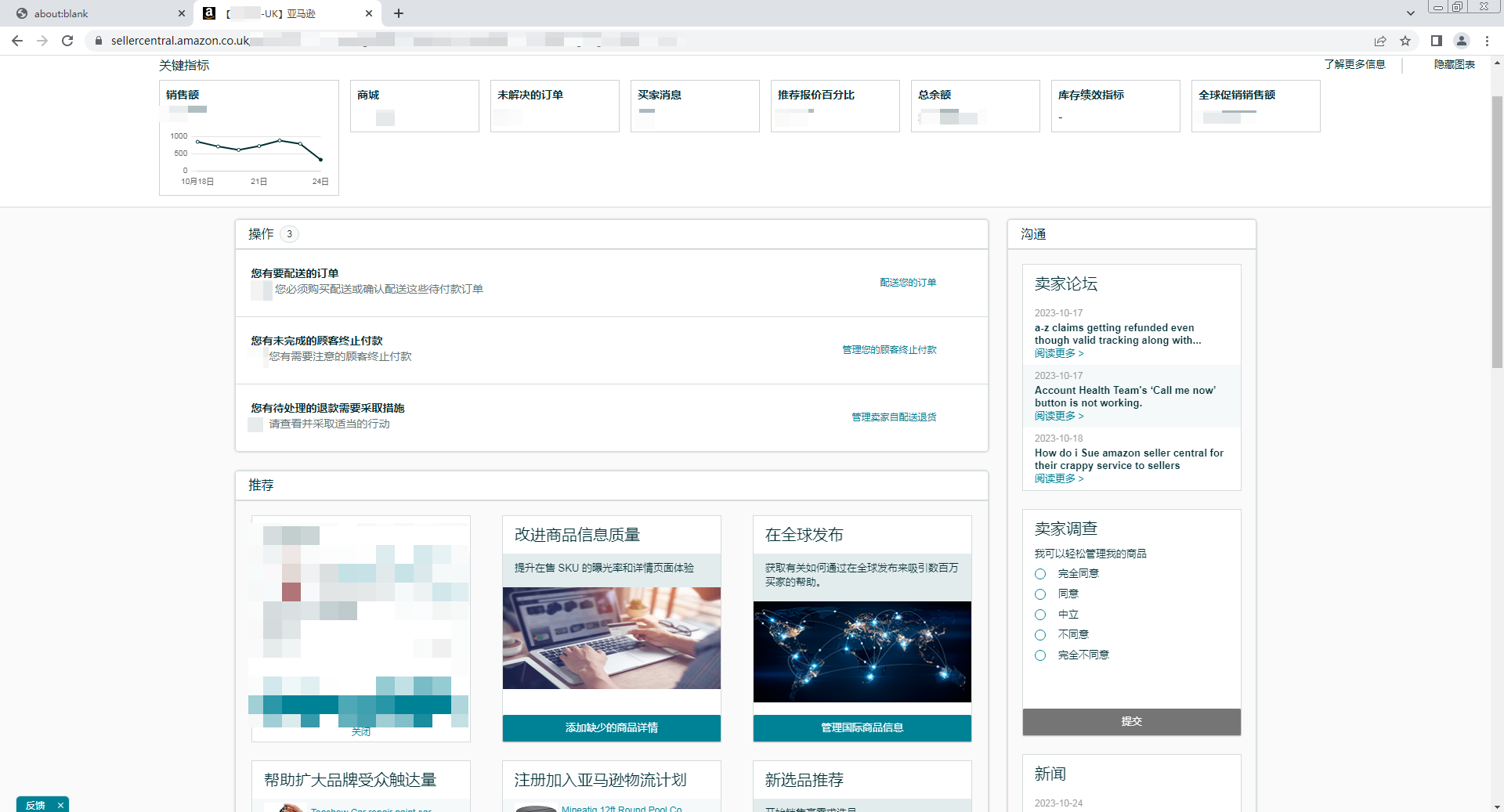
Task: Open the 库存绩效指标 metric card
Action: tap(1115, 106)
